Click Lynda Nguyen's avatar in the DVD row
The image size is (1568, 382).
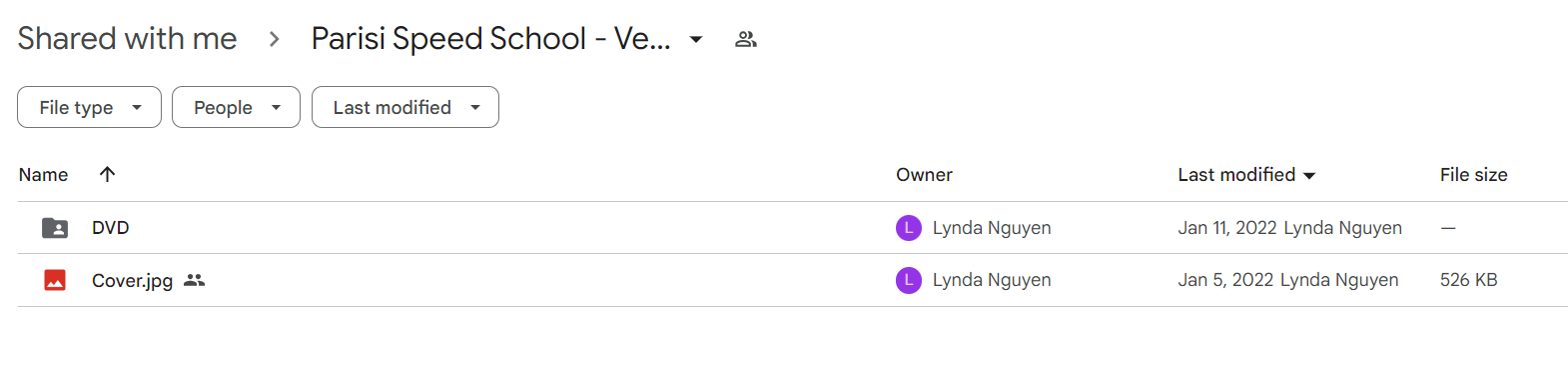coord(909,228)
